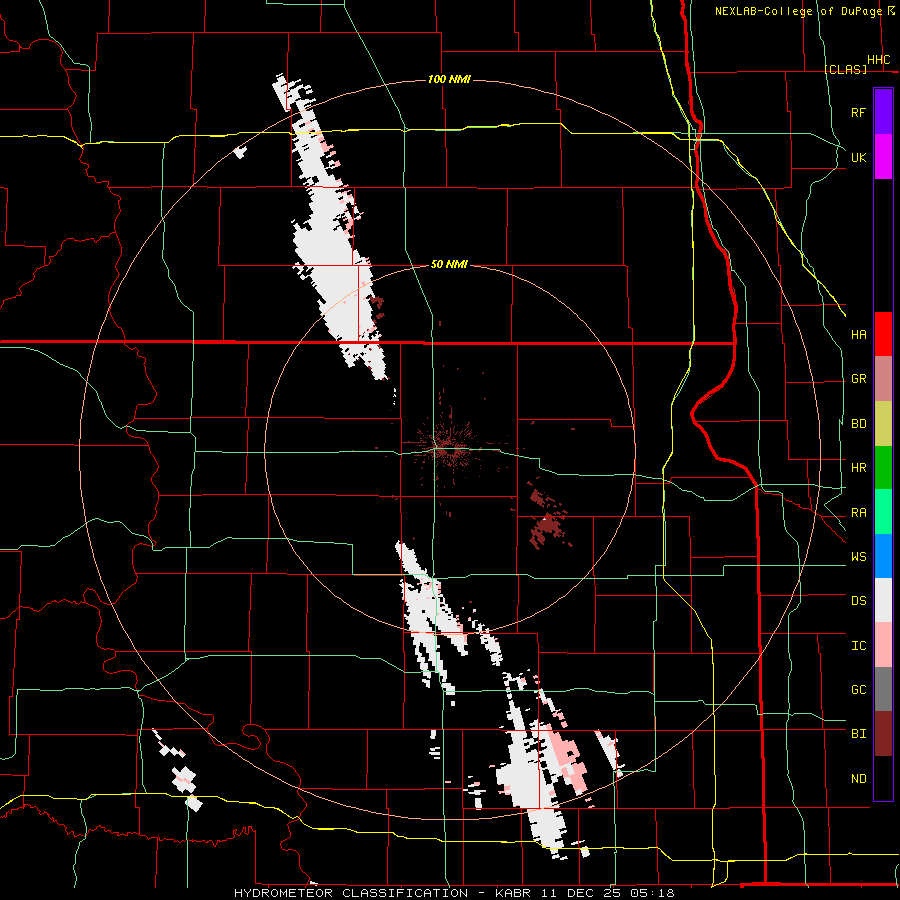Click the 'WS' legend label
The image size is (900, 900).
pyautogui.click(x=858, y=556)
